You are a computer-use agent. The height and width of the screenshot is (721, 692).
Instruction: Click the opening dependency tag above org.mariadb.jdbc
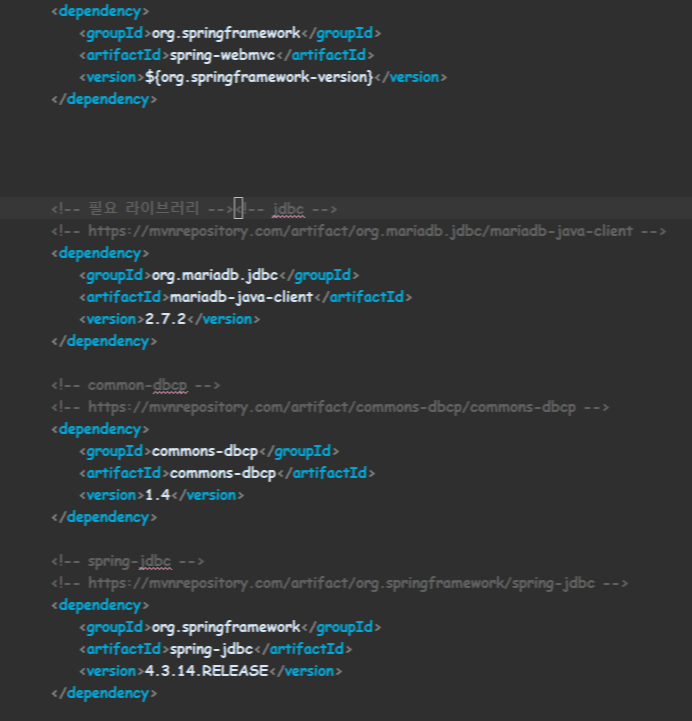(x=100, y=253)
